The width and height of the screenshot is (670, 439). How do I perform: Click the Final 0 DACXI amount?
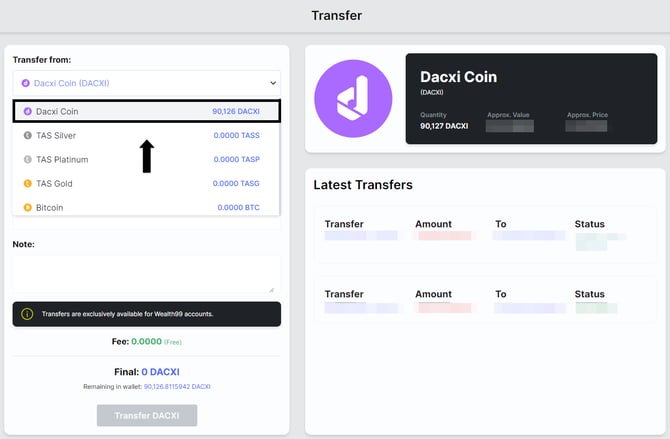(x=160, y=372)
